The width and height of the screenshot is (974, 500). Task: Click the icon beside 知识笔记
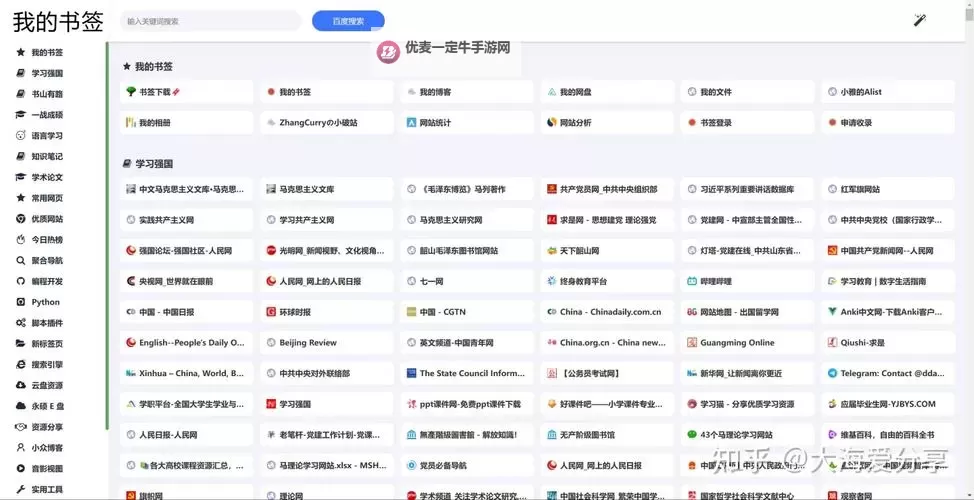[x=20, y=157]
